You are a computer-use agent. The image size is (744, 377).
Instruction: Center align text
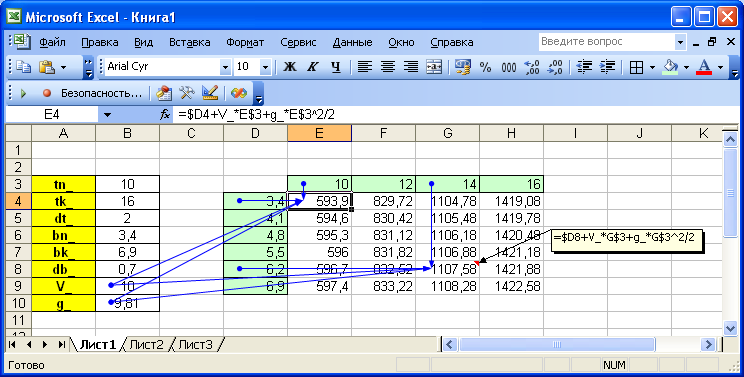(388, 67)
